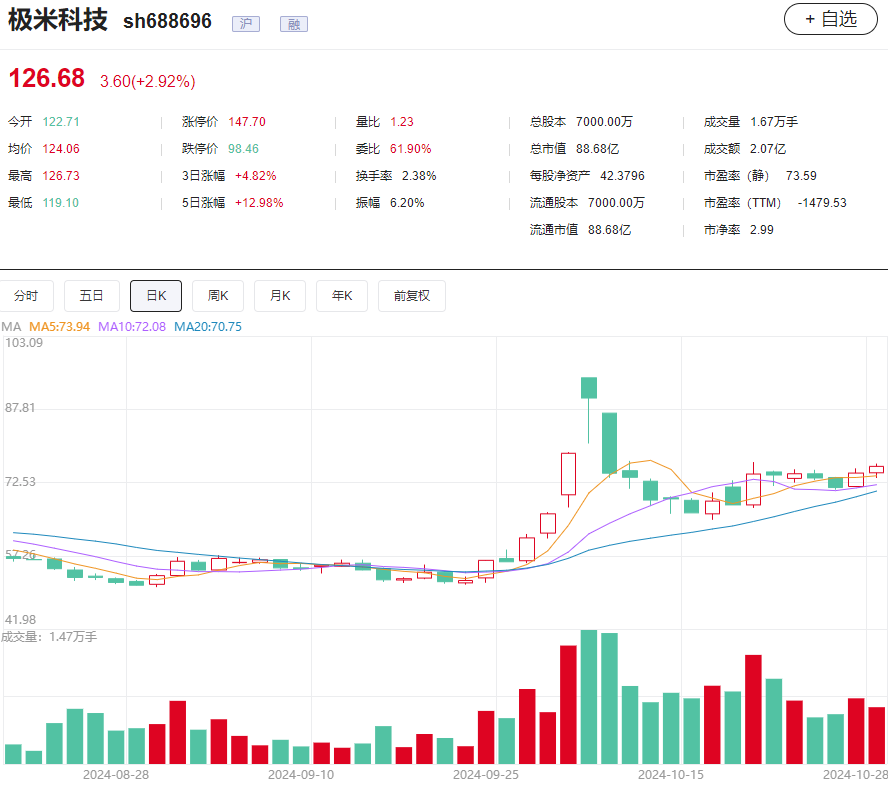Click the 总市值 value 88.68亿
This screenshot has width=895, height=788.
598,149
